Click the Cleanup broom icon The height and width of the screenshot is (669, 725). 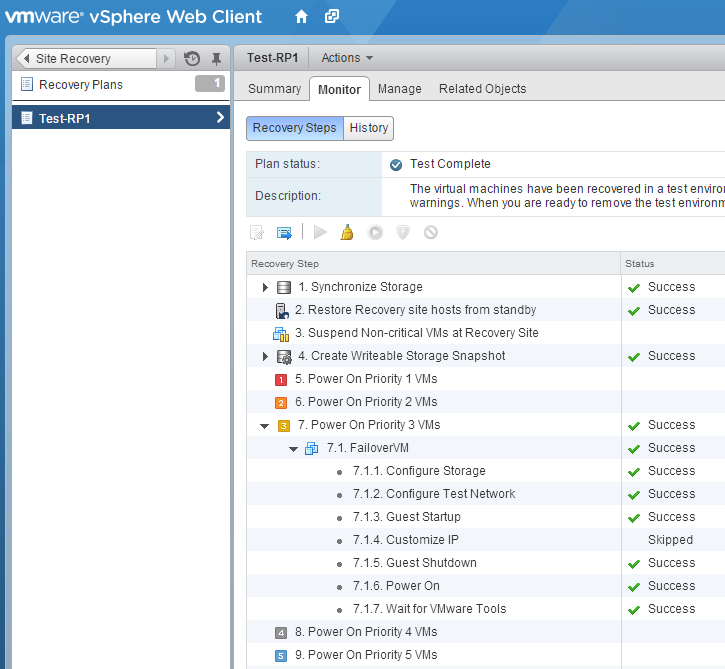coord(347,232)
